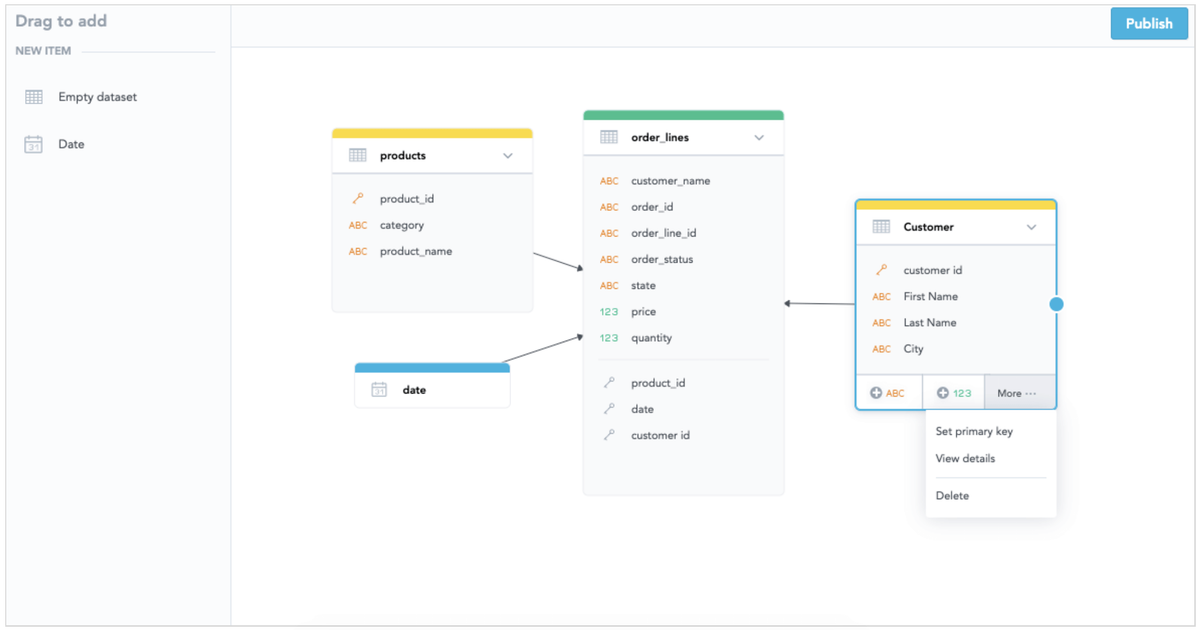Click the blue connection handle on Customer
1200x630 pixels.
point(1057,303)
